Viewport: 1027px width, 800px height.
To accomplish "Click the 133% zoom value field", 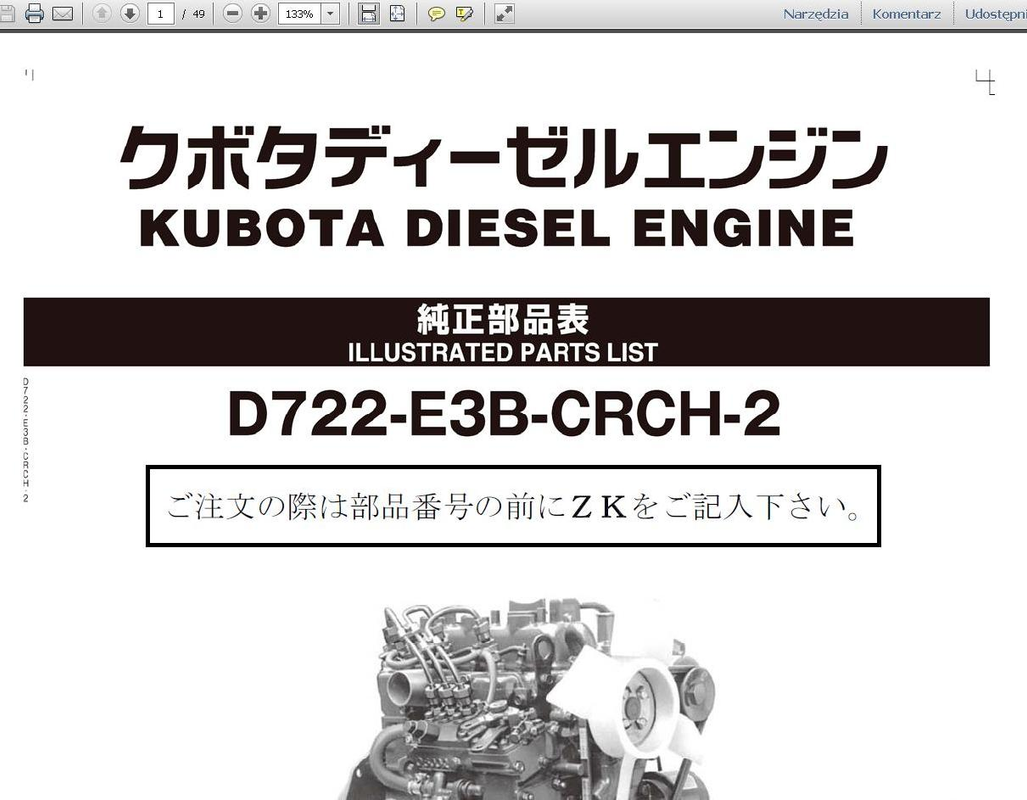I will (299, 14).
